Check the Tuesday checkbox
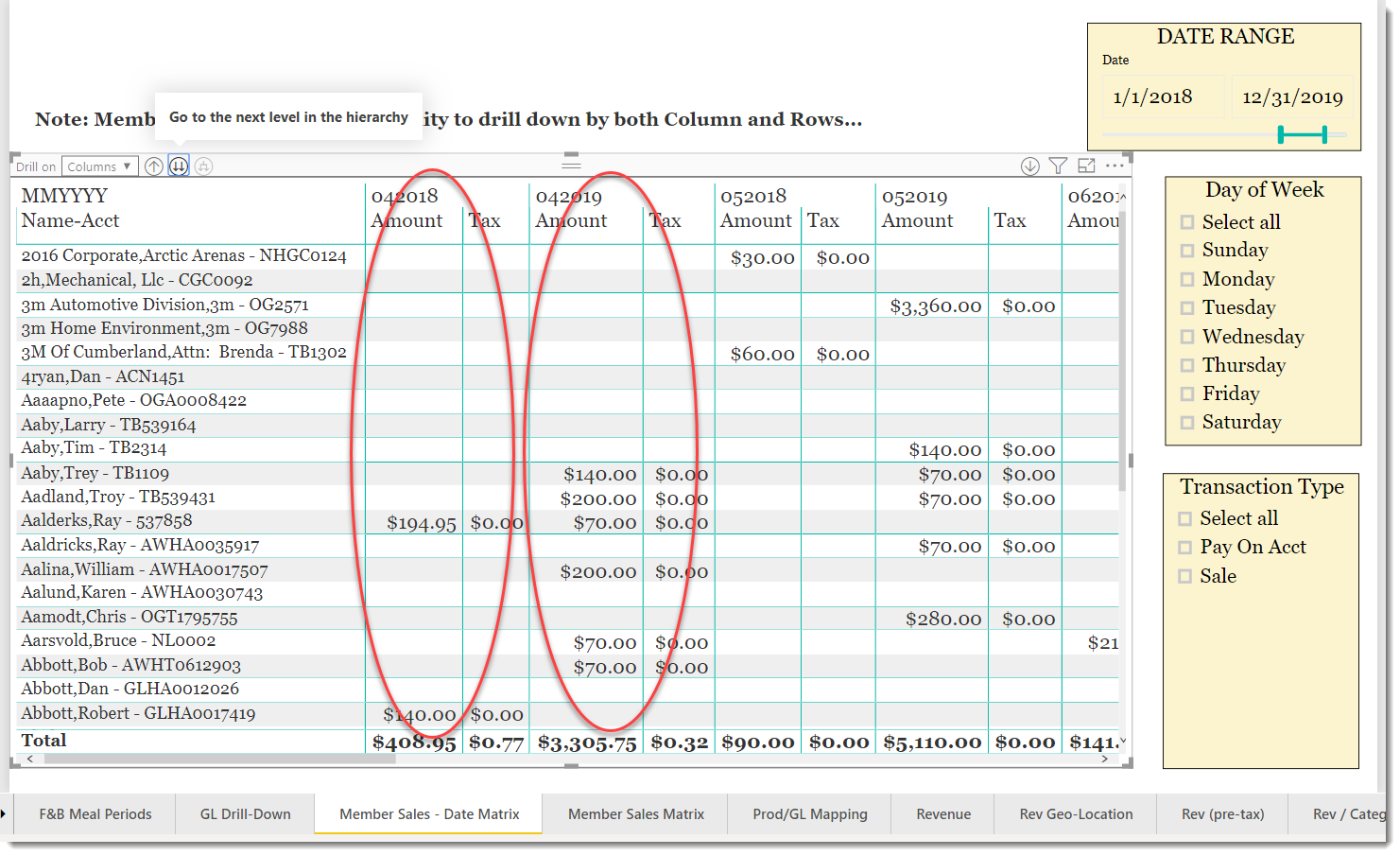The image size is (1400, 856). [1187, 307]
